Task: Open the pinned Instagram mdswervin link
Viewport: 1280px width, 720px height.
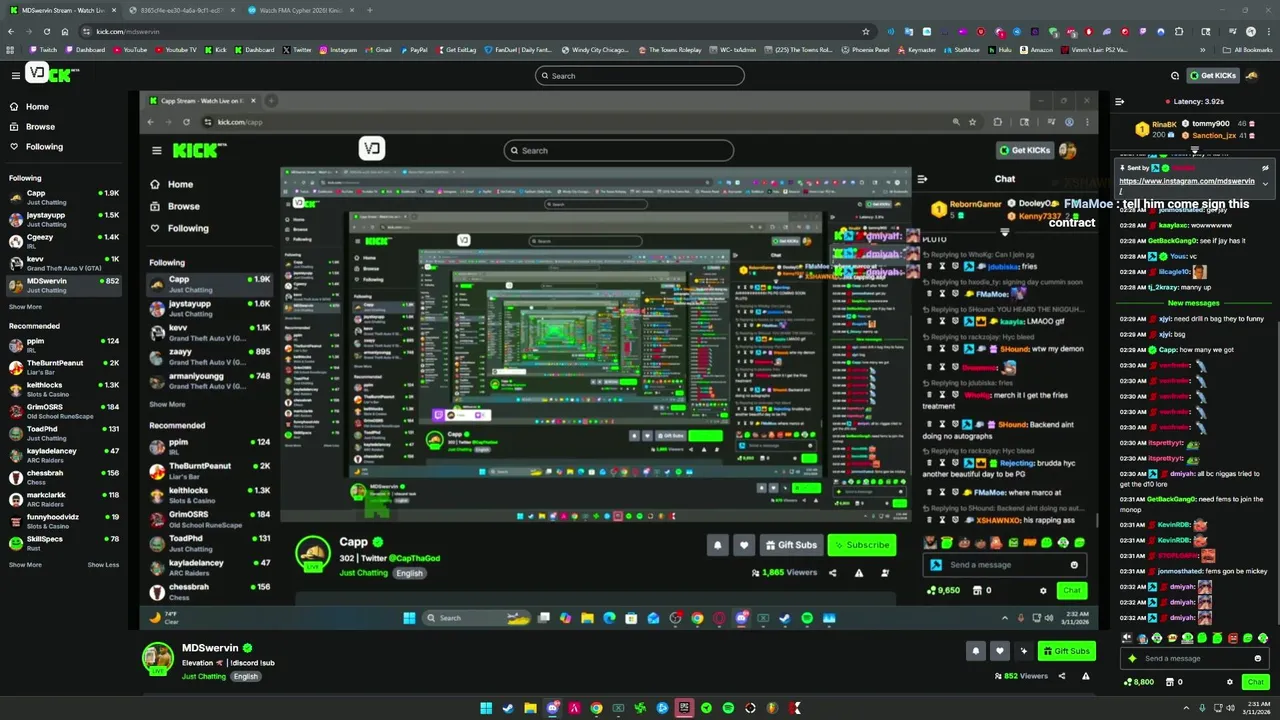Action: [x=1187, y=181]
